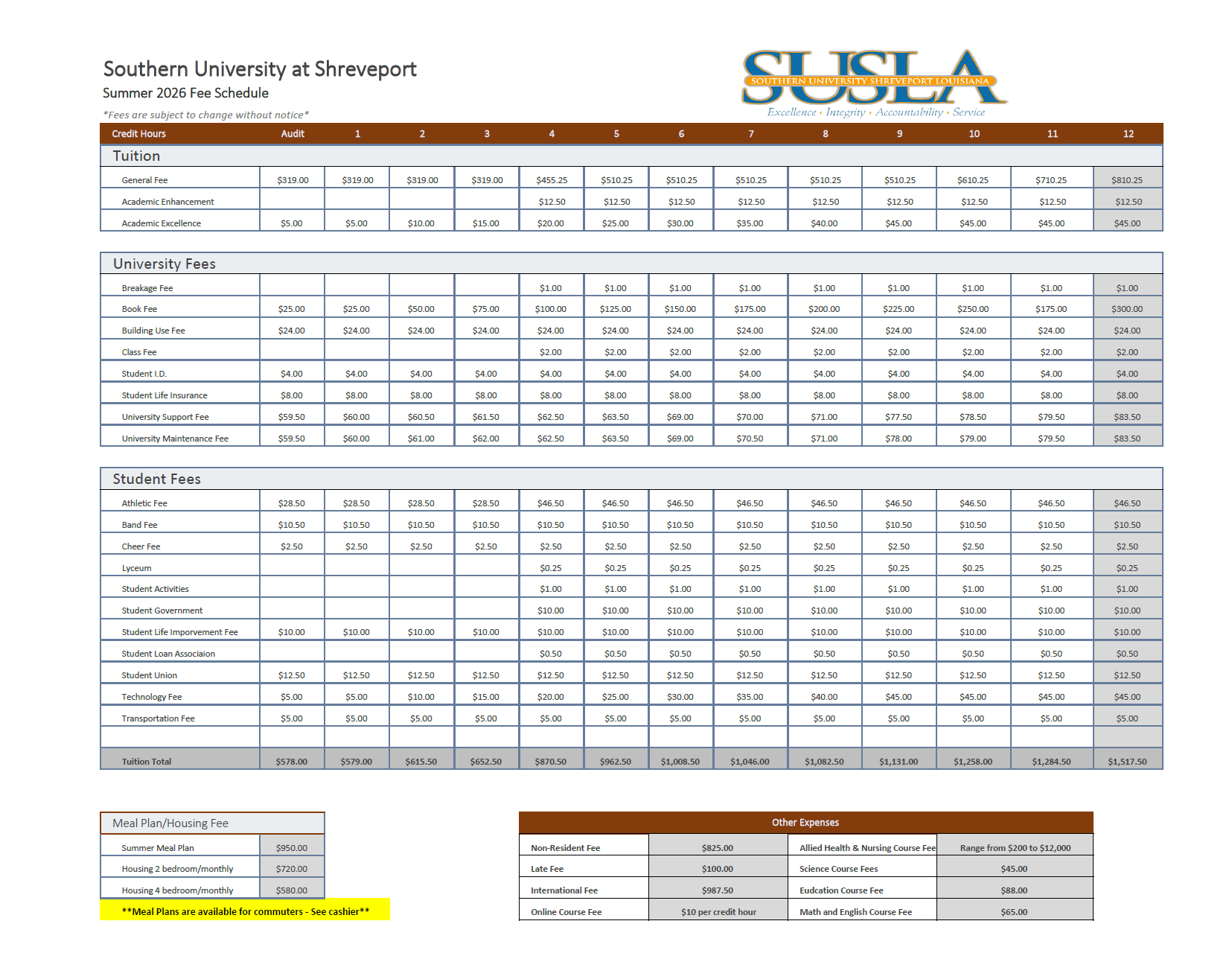This screenshot has width=1232, height=953.
Task: Select the Tuition Total value $1,517.50
Action: [x=1127, y=762]
